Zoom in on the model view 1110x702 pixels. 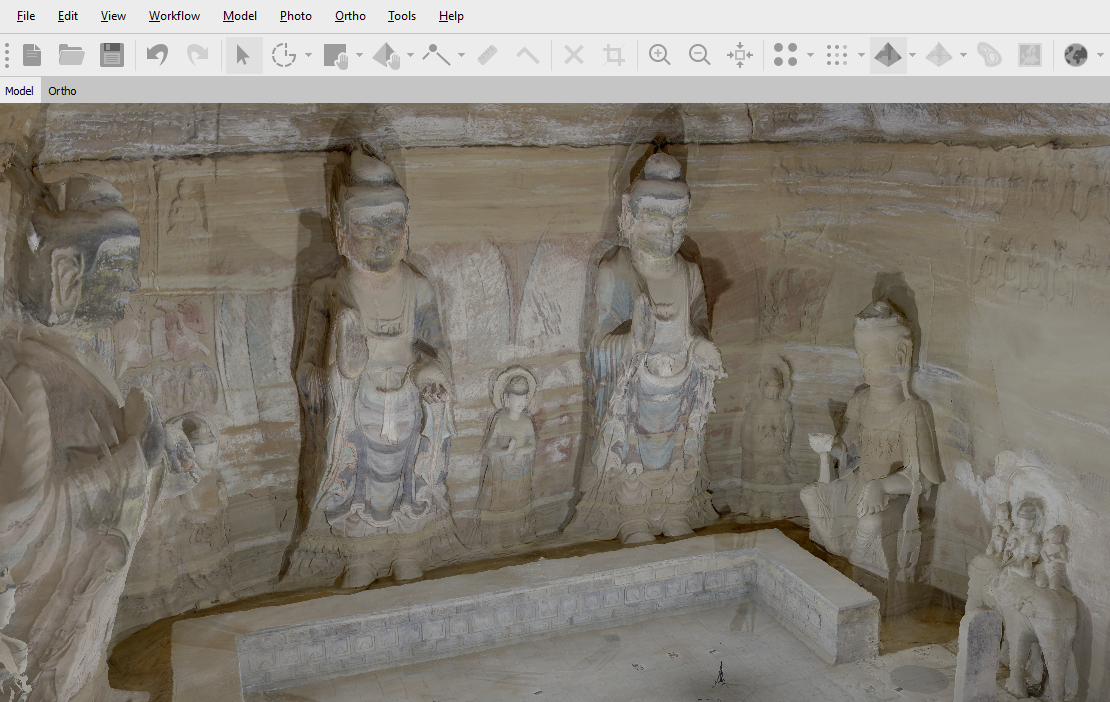[x=660, y=54]
